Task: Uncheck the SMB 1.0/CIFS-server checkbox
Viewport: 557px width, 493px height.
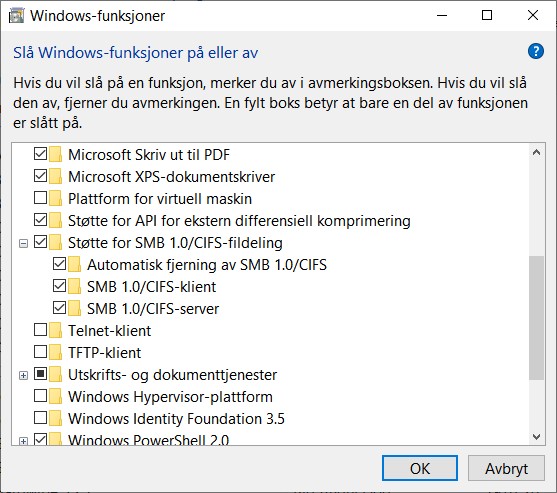Action: (x=59, y=308)
